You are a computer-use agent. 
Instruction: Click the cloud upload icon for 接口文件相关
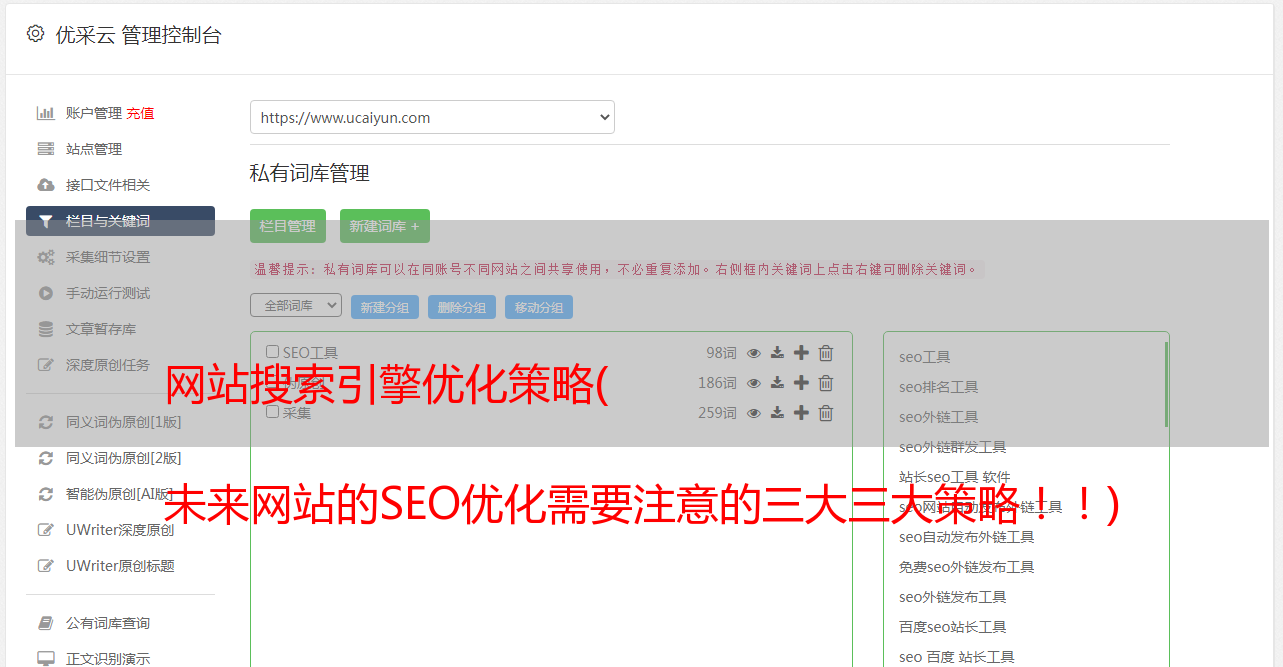click(x=45, y=185)
